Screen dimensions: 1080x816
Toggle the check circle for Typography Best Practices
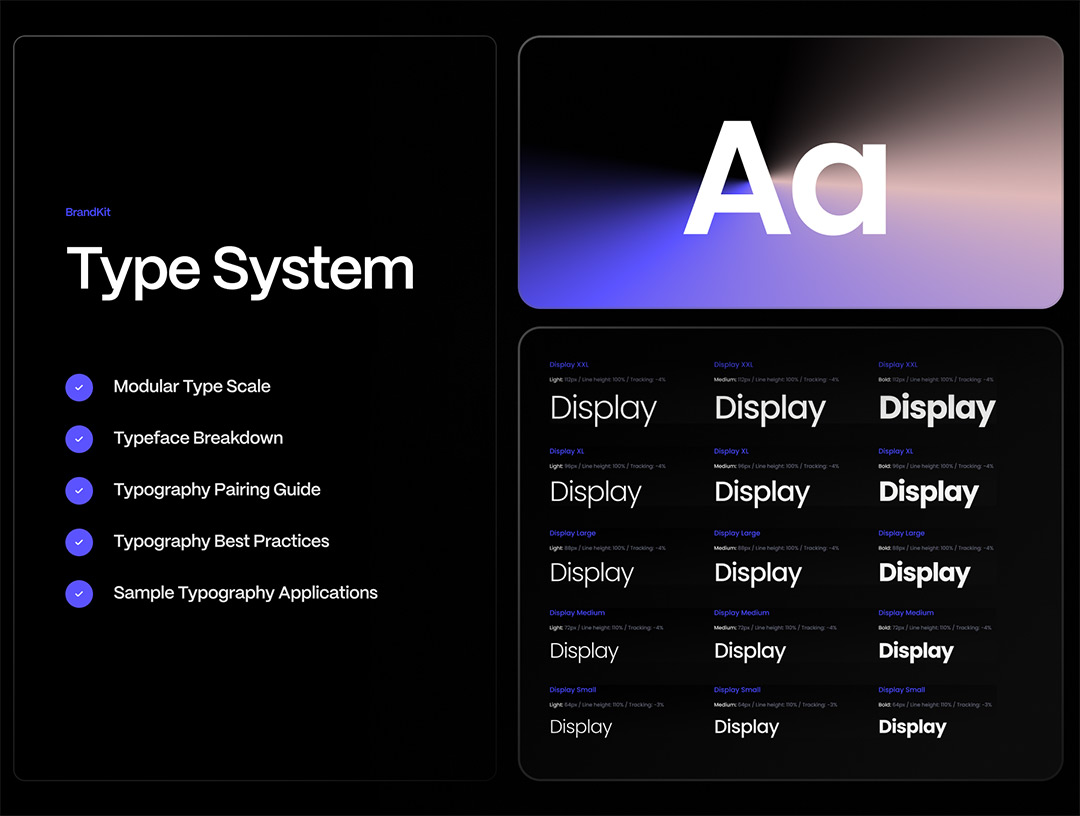[x=79, y=542]
